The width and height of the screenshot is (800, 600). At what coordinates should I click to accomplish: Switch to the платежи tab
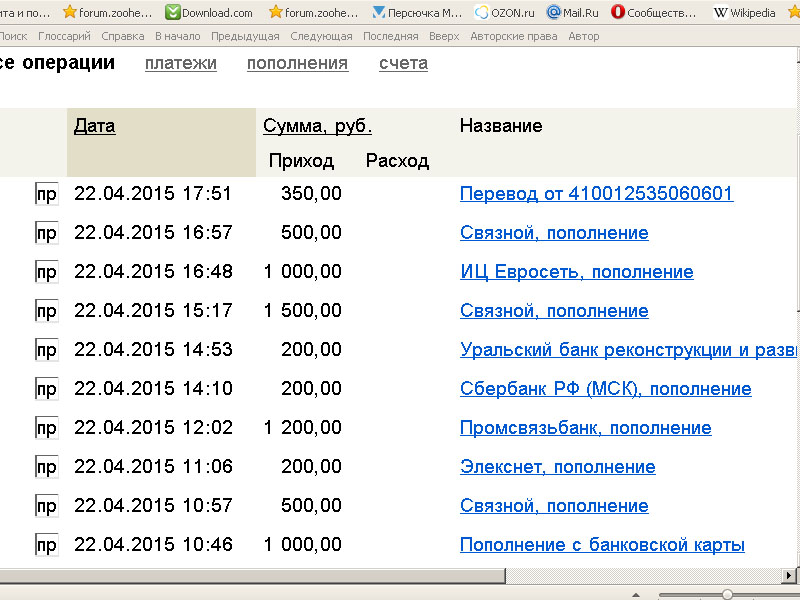180,63
